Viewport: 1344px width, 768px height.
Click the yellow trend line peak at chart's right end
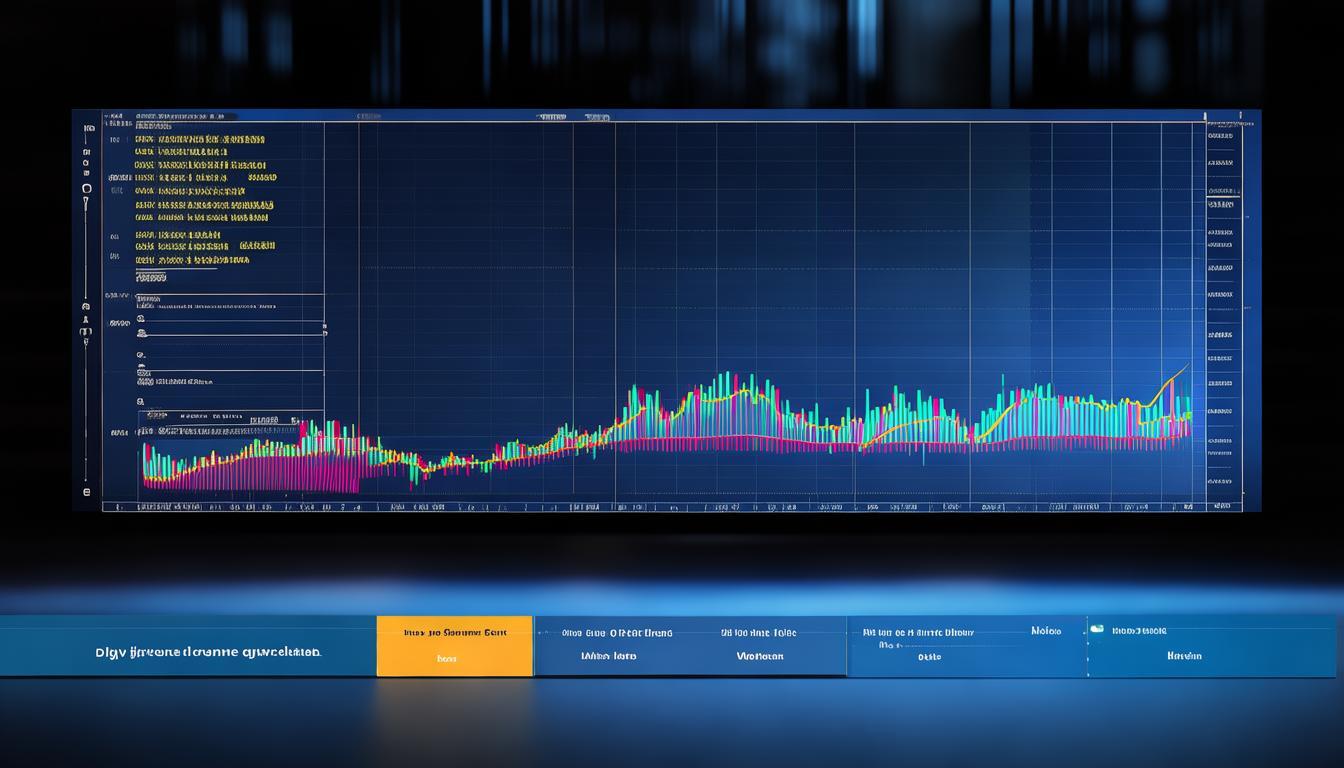(1185, 368)
